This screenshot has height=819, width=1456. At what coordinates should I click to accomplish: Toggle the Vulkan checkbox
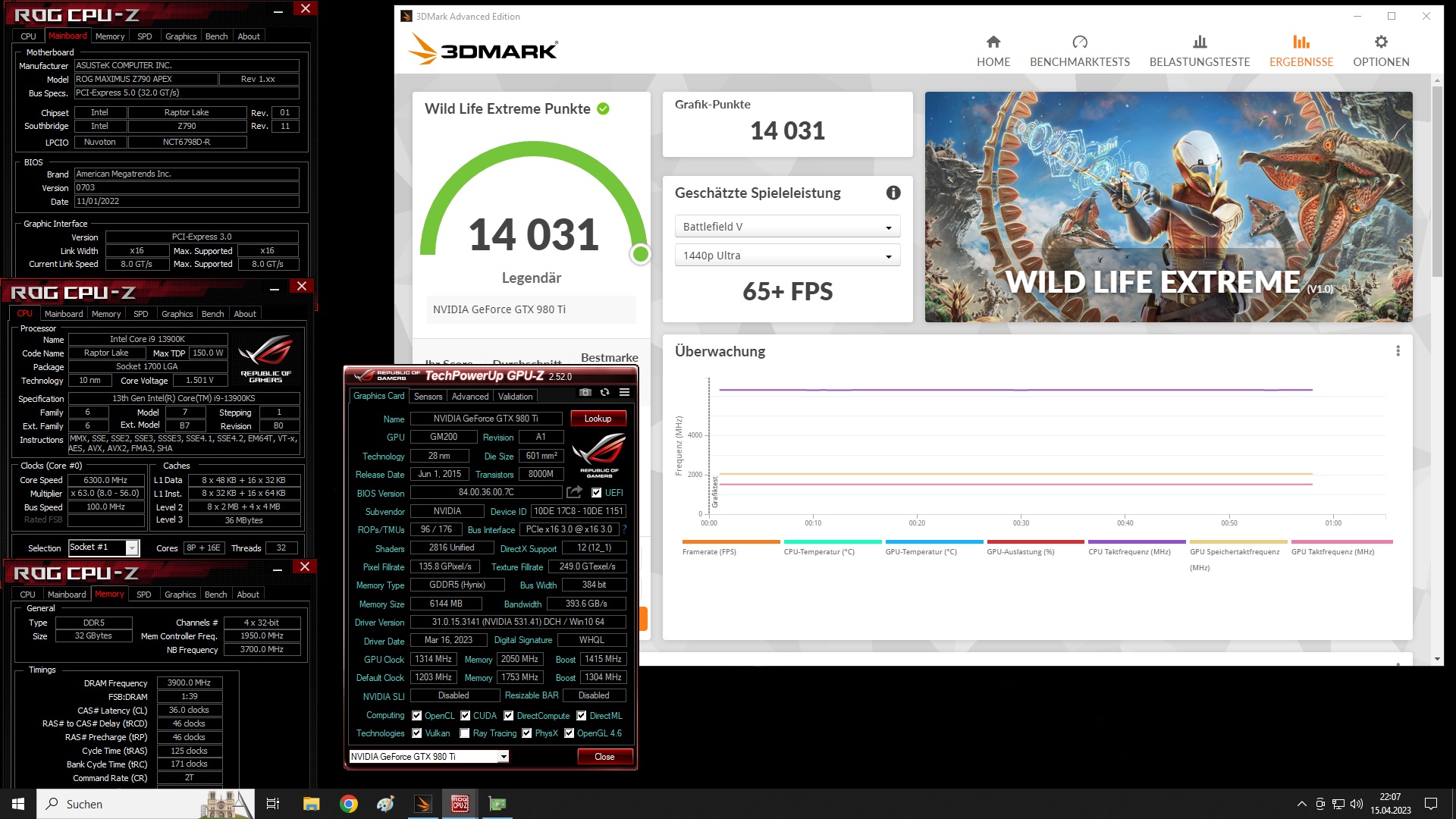(416, 733)
